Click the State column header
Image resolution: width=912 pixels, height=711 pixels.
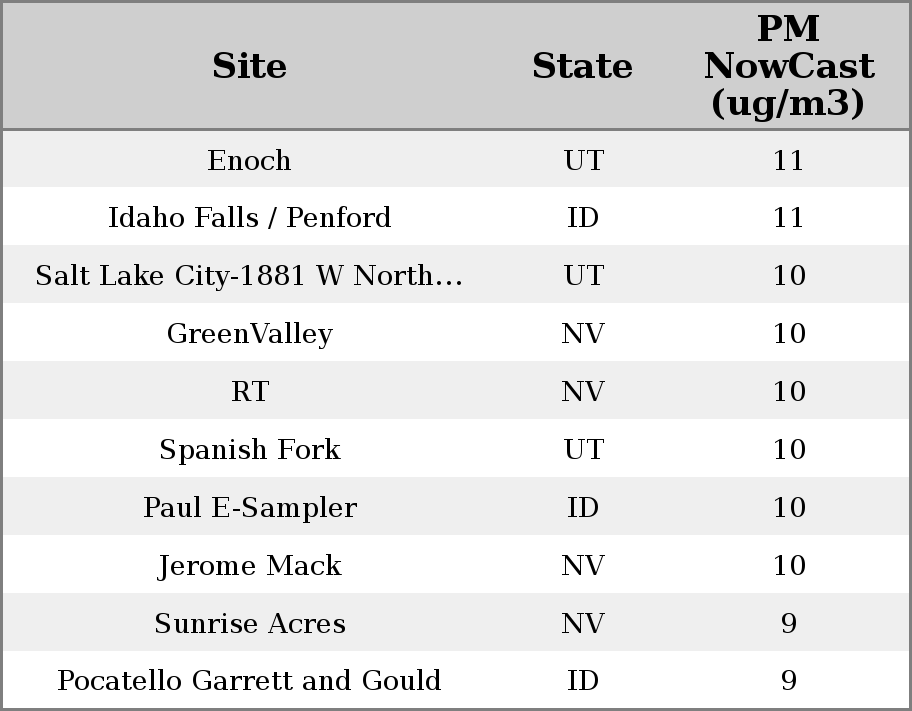(582, 66)
